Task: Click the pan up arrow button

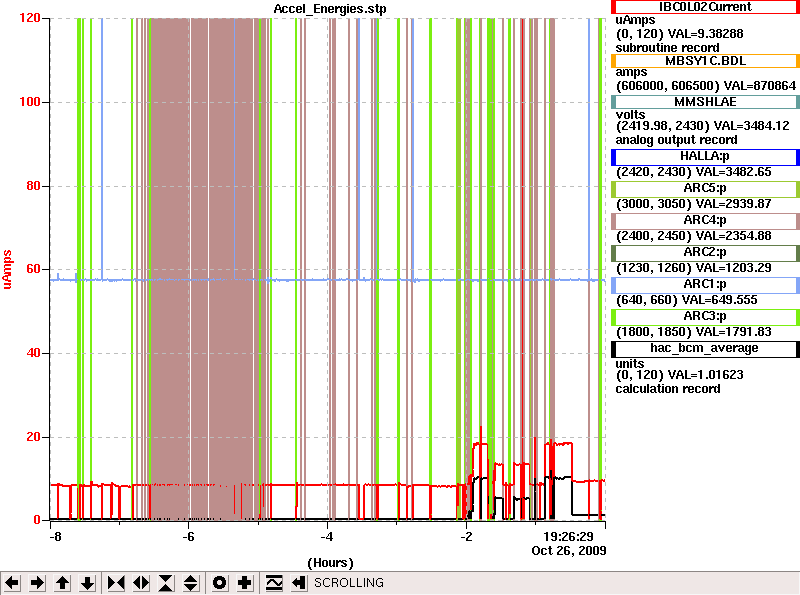Action: [62, 583]
